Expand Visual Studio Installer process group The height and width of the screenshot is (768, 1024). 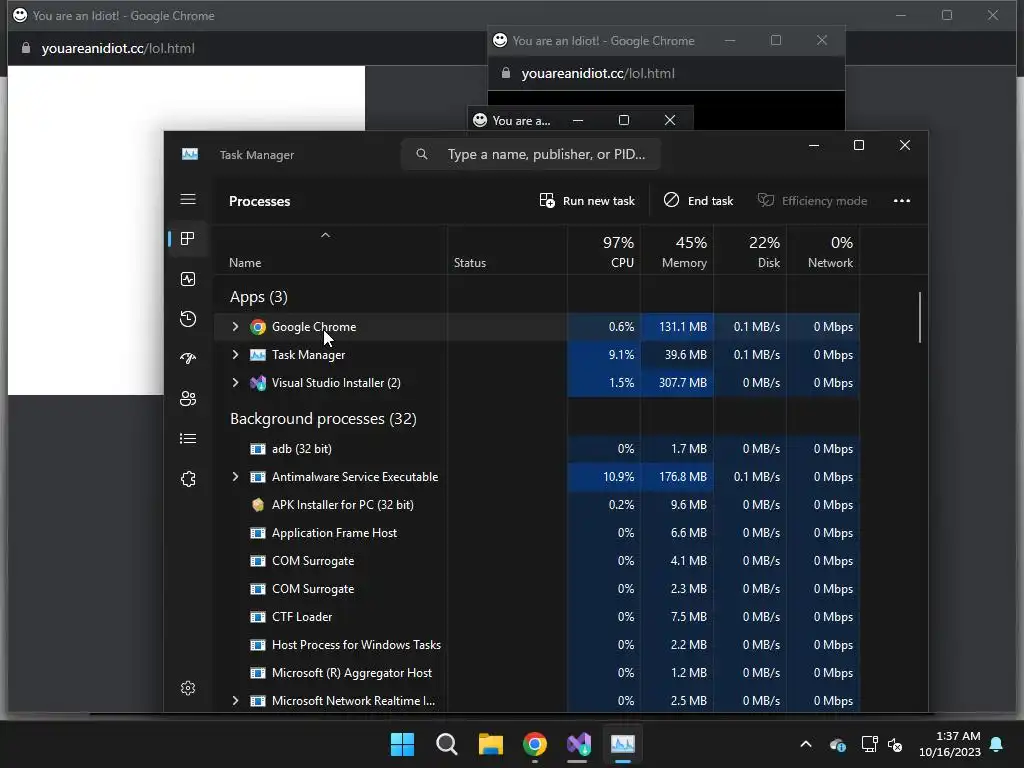pyautogui.click(x=235, y=383)
